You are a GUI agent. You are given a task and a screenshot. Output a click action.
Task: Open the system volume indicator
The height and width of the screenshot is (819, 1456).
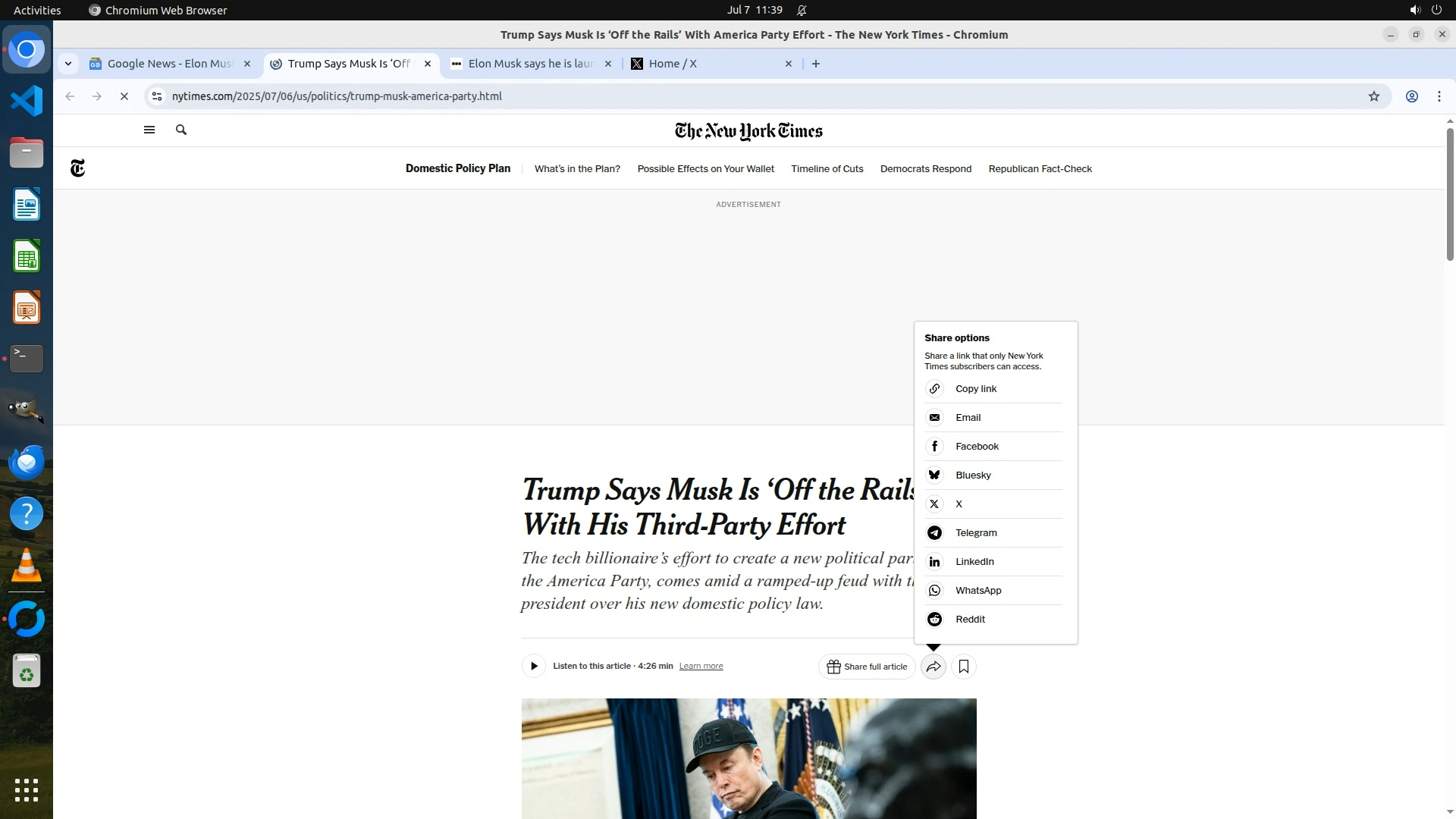(1414, 10)
